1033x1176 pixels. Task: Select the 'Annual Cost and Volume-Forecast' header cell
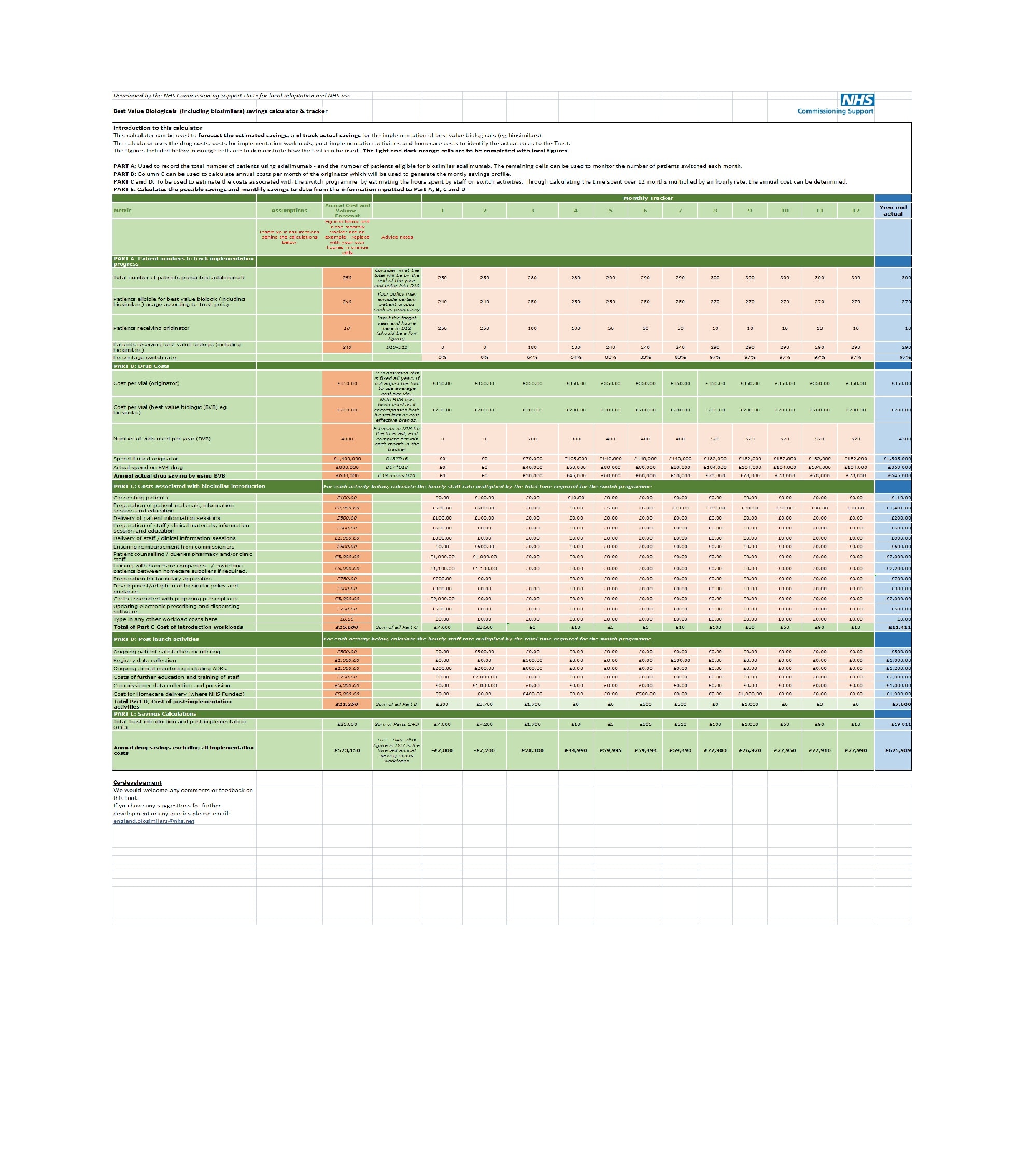tap(347, 210)
